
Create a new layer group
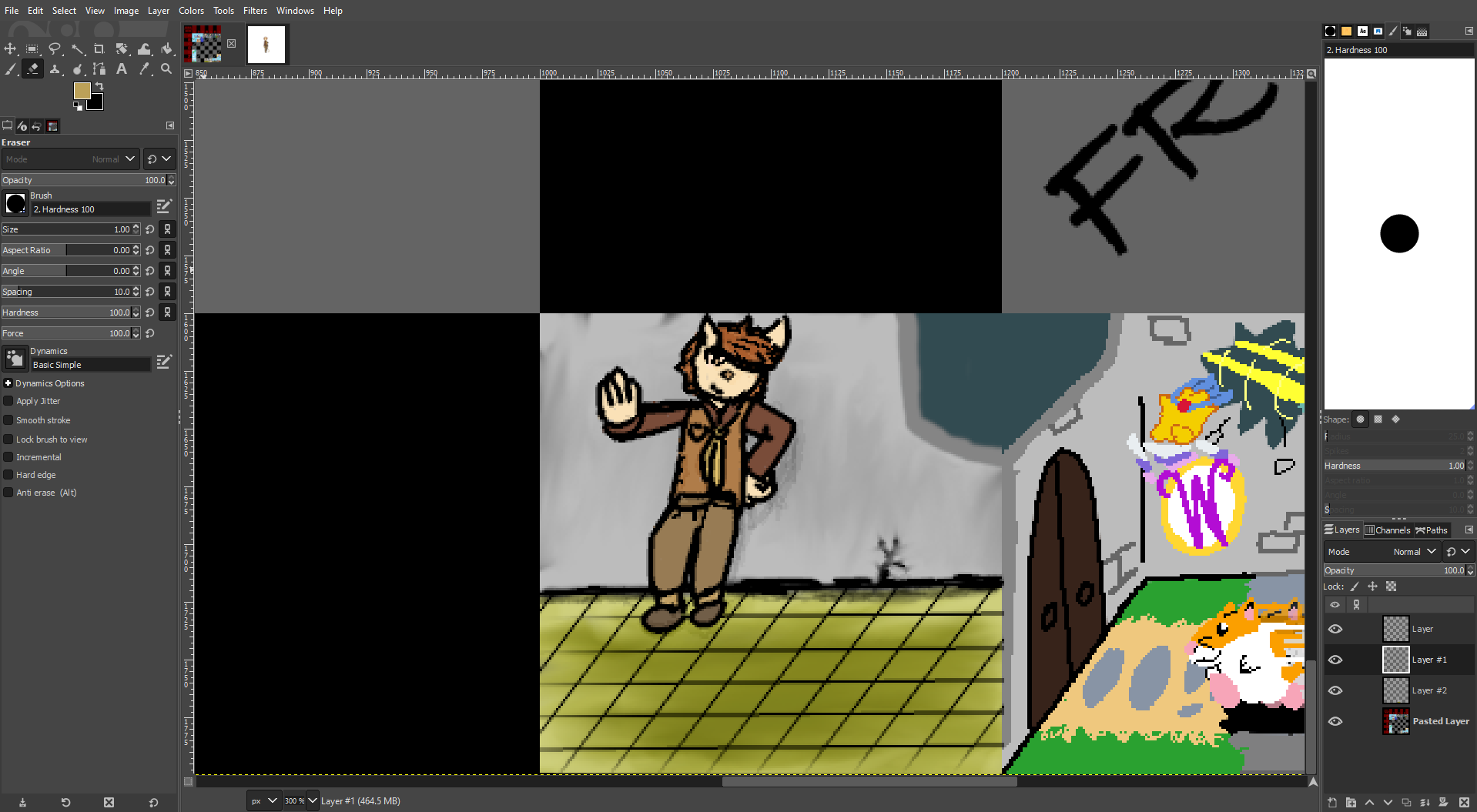coord(1351,802)
